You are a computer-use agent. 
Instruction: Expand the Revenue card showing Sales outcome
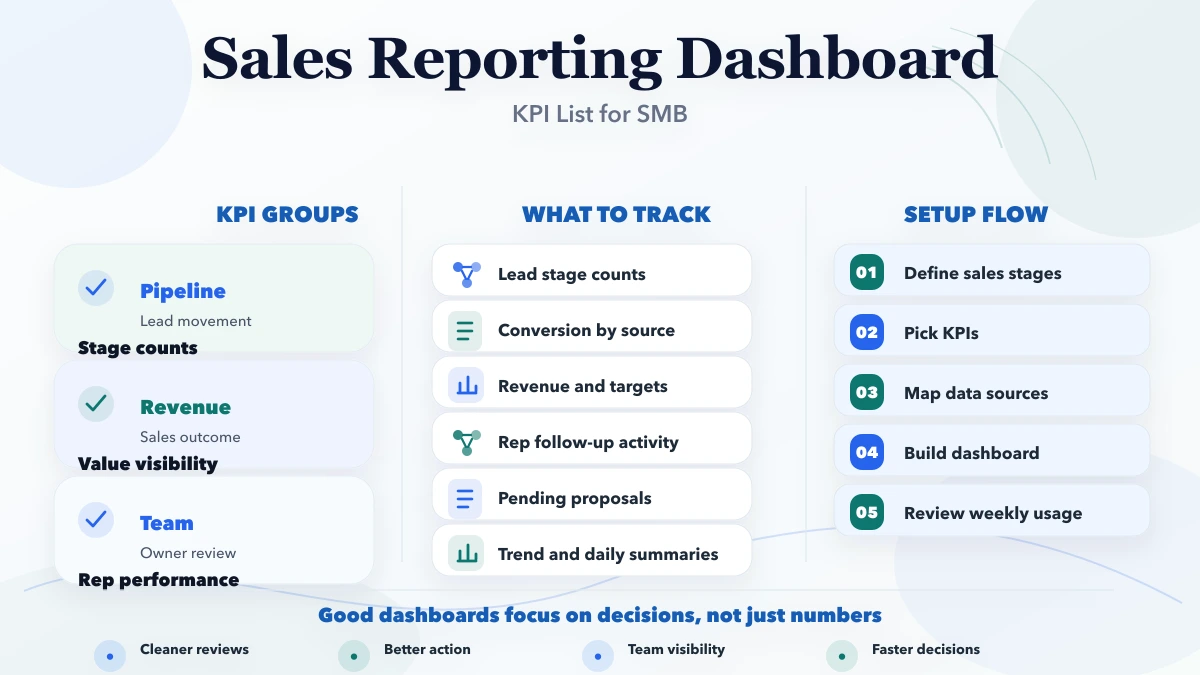click(213, 413)
